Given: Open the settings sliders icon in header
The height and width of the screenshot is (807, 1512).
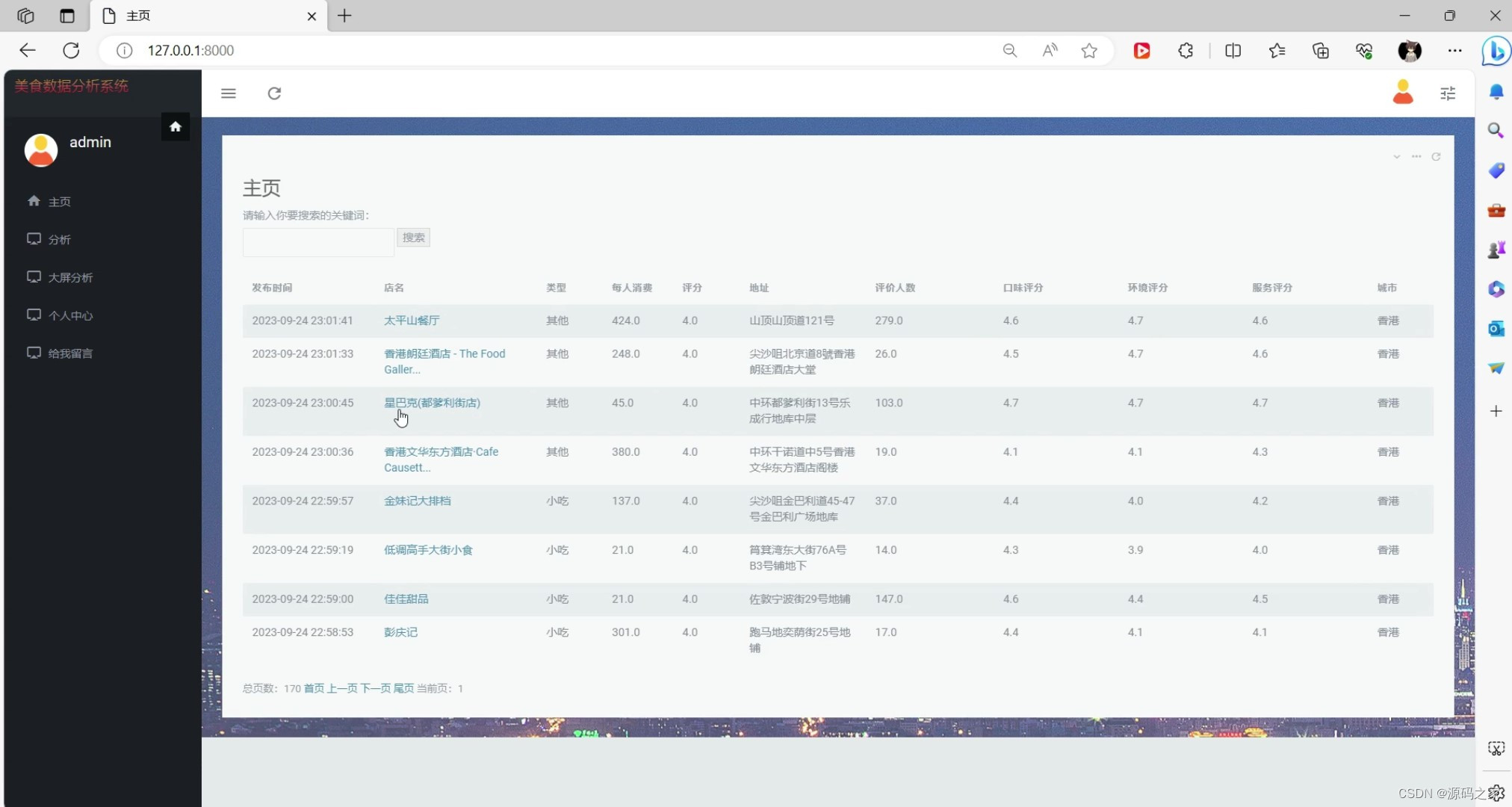Looking at the screenshot, I should click(1448, 93).
